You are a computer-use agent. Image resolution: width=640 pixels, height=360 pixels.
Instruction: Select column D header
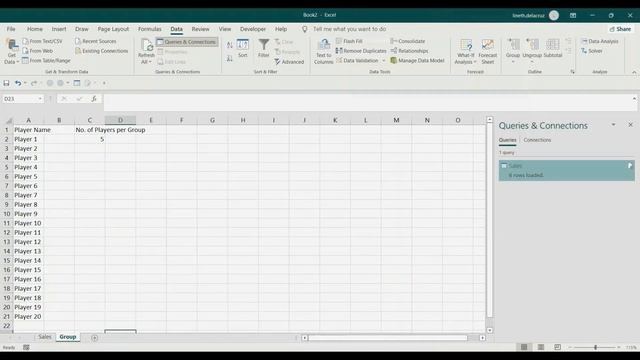120,120
